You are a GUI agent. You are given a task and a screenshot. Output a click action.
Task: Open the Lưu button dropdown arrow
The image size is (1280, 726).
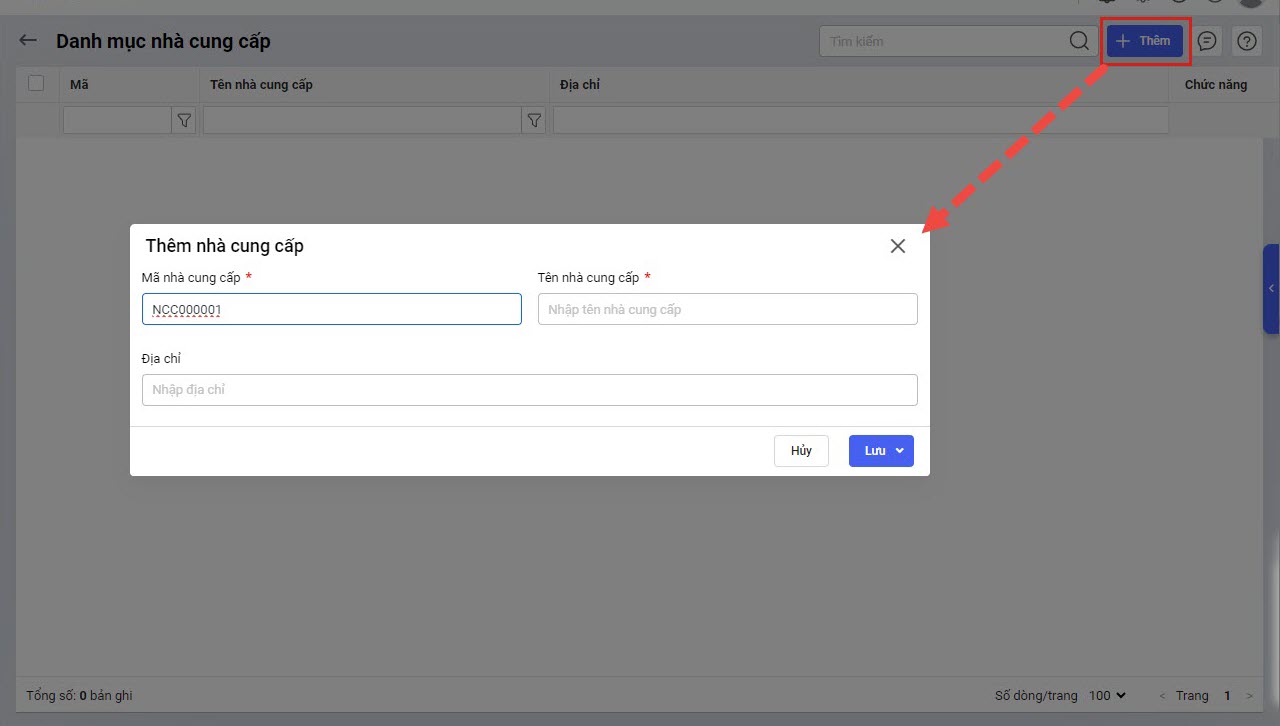click(x=900, y=451)
